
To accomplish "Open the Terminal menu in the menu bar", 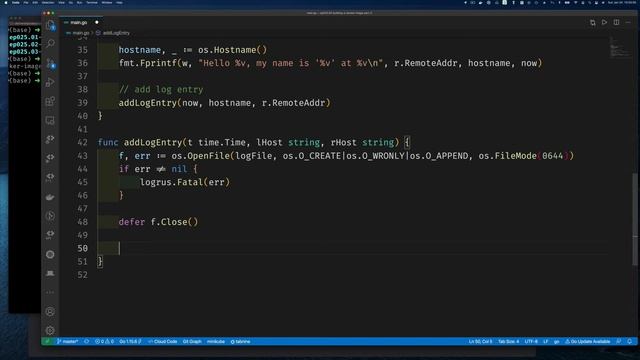I will [x=92, y=2].
